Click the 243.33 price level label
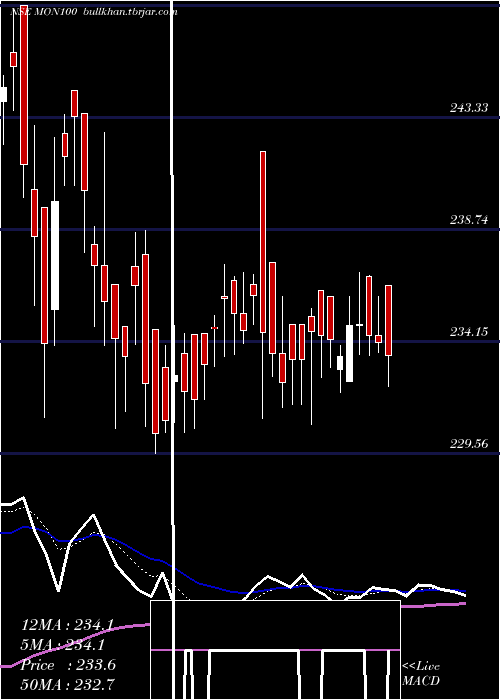 pyautogui.click(x=469, y=108)
